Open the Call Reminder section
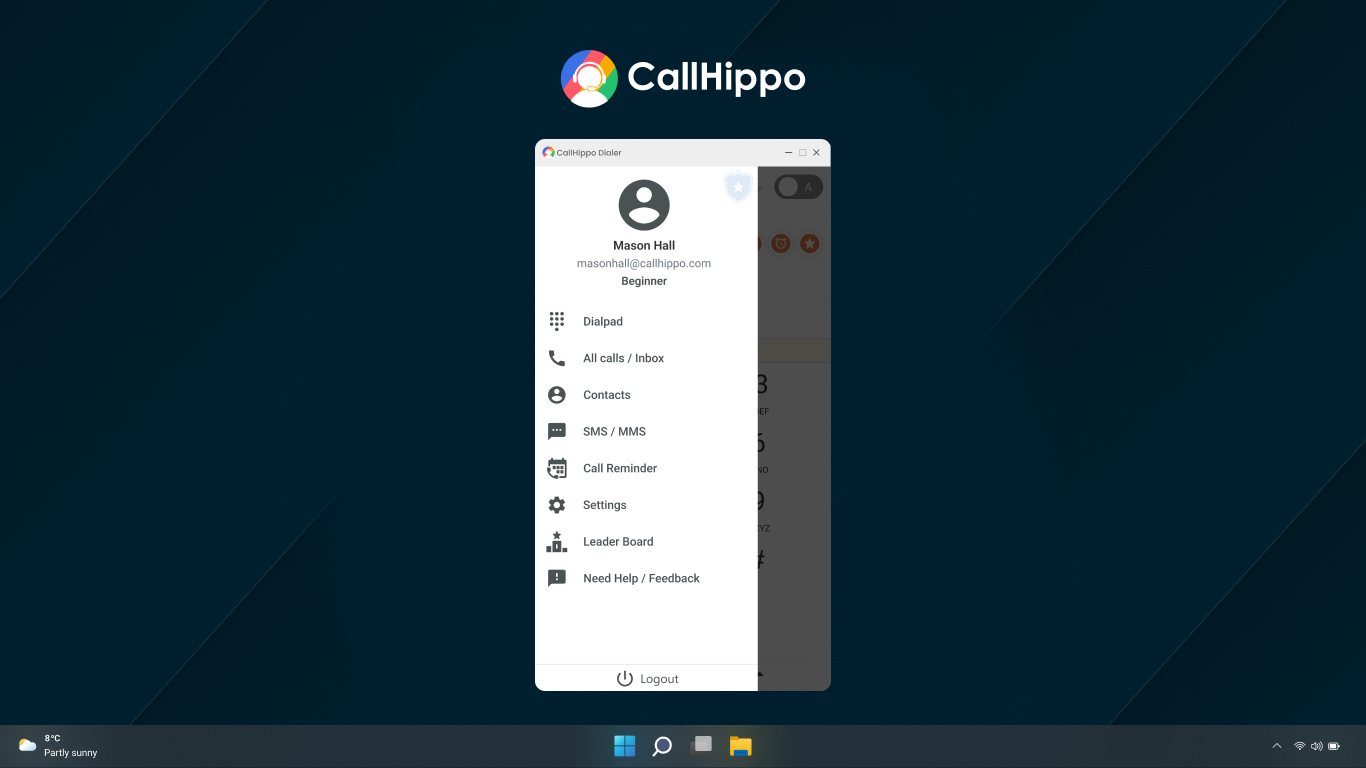Image resolution: width=1366 pixels, height=768 pixels. pos(619,468)
